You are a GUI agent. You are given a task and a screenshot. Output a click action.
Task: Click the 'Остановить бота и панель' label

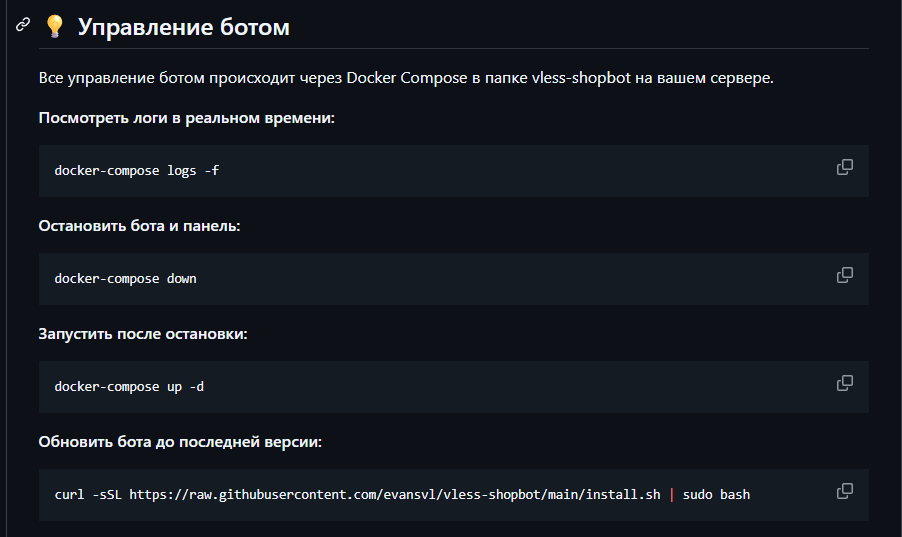pos(139,226)
